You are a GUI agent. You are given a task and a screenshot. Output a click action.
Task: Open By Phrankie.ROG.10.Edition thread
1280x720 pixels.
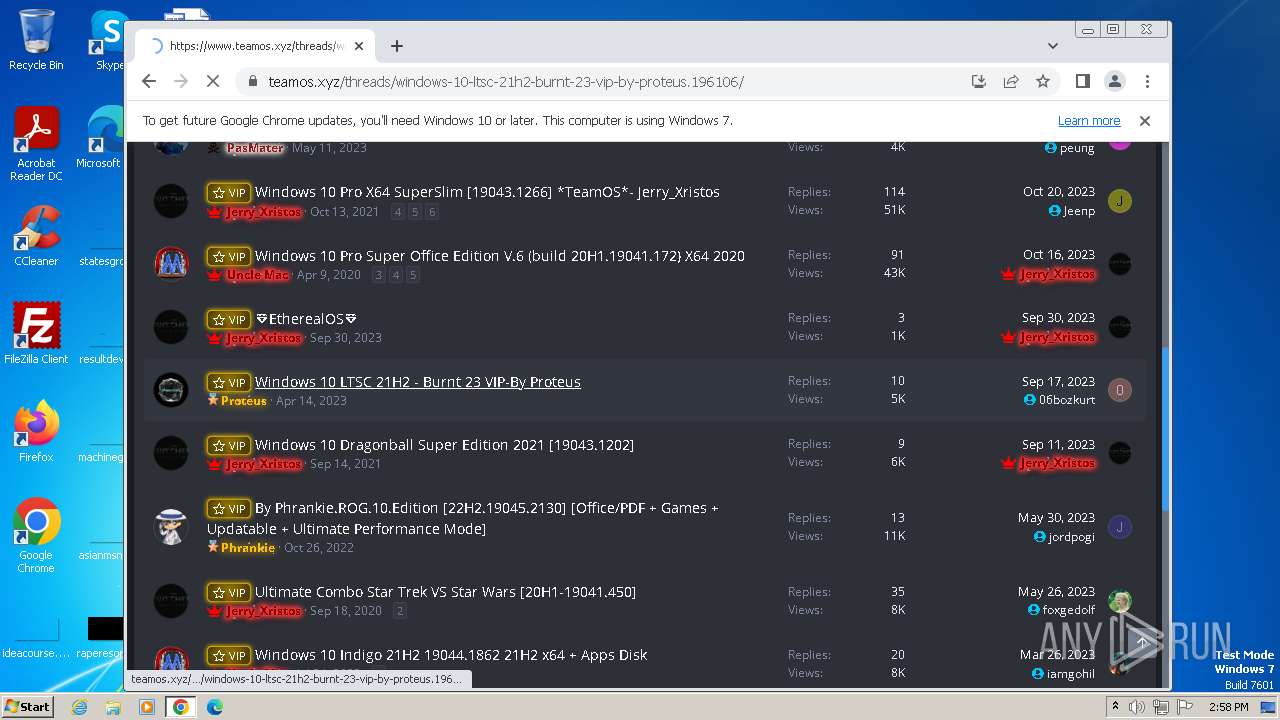[x=463, y=518]
